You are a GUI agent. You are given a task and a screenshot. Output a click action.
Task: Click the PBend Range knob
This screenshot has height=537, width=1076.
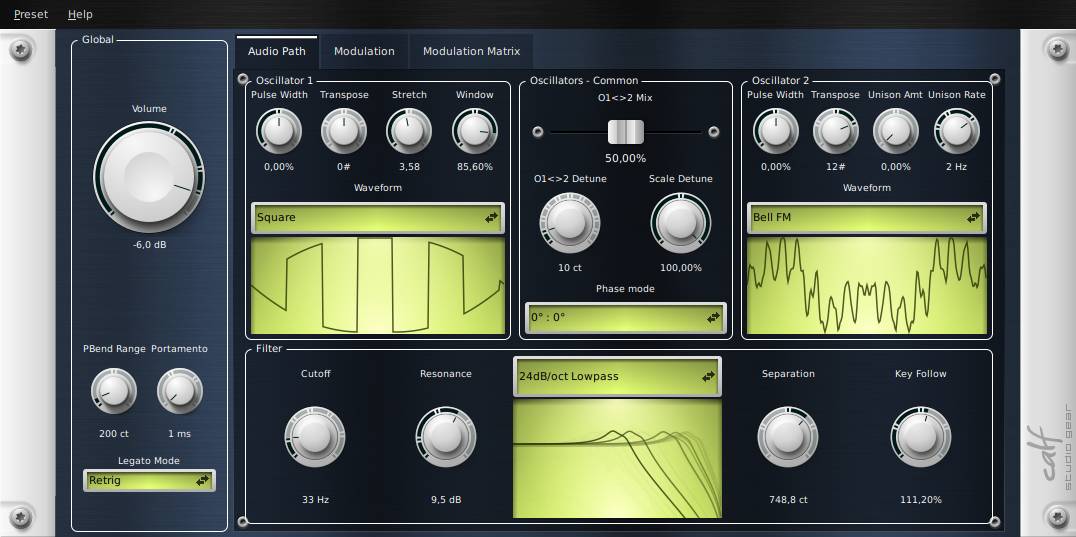tap(114, 391)
